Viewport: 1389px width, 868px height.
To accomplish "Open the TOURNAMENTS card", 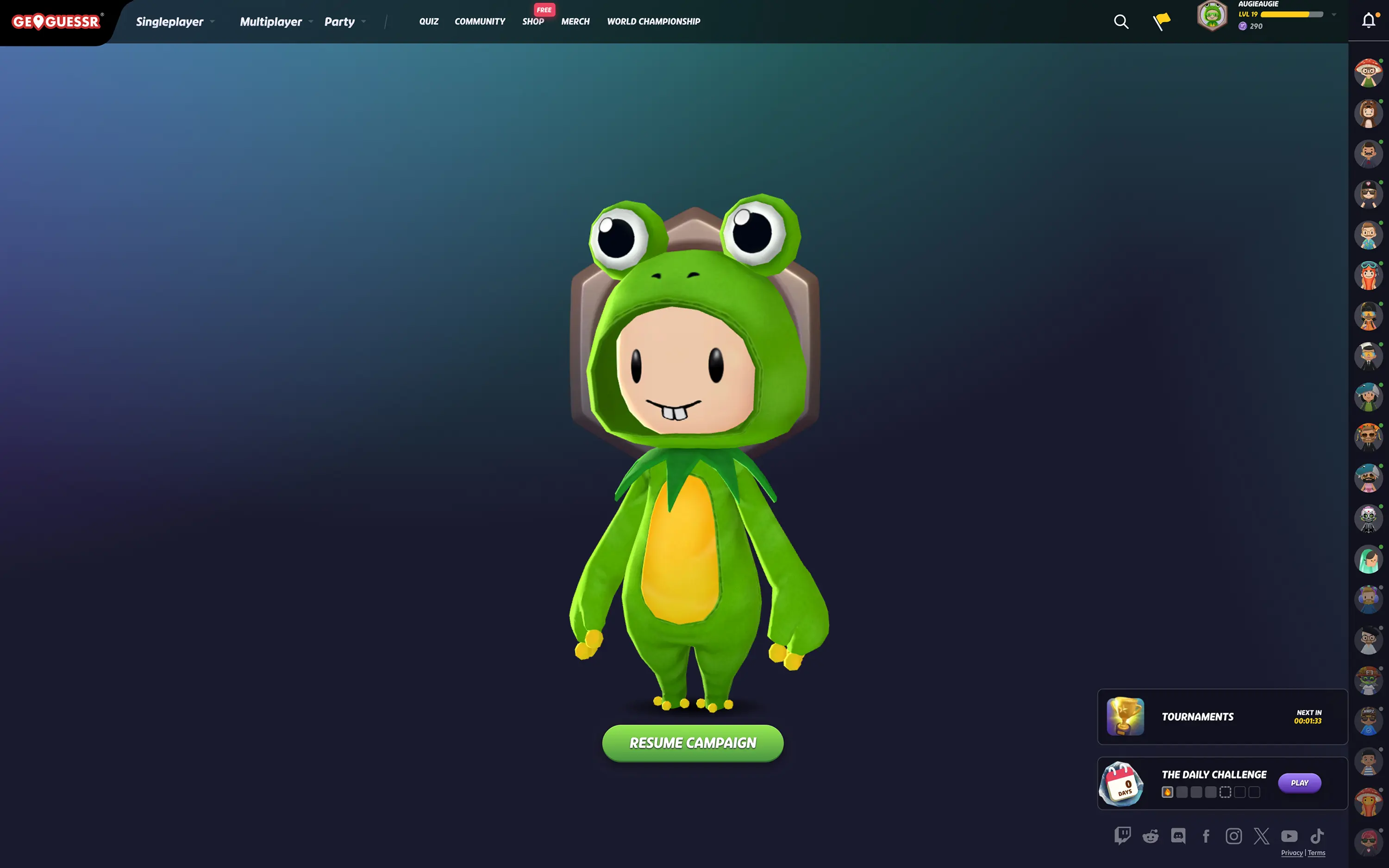I will (x=1222, y=717).
